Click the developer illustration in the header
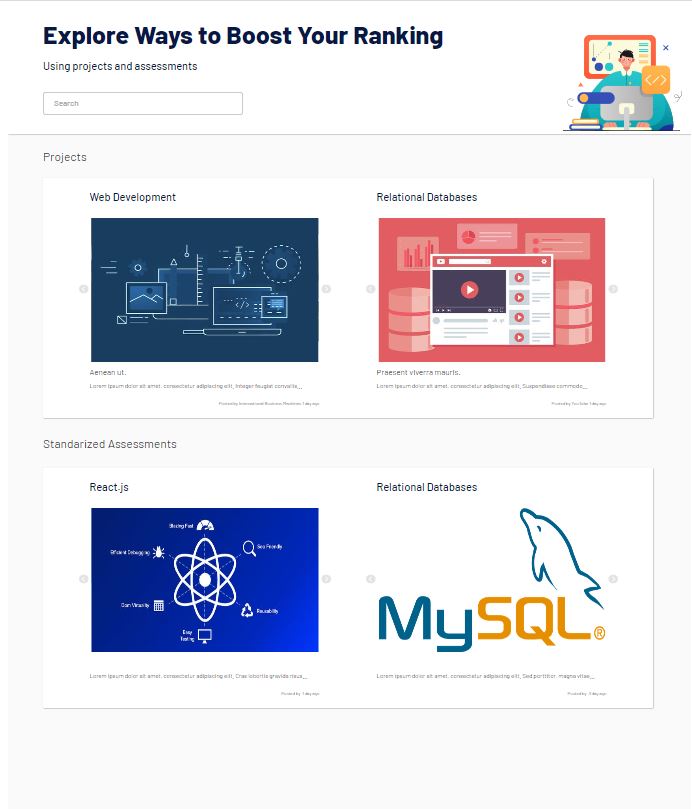This screenshot has height=809, width=692. pyautogui.click(x=623, y=83)
